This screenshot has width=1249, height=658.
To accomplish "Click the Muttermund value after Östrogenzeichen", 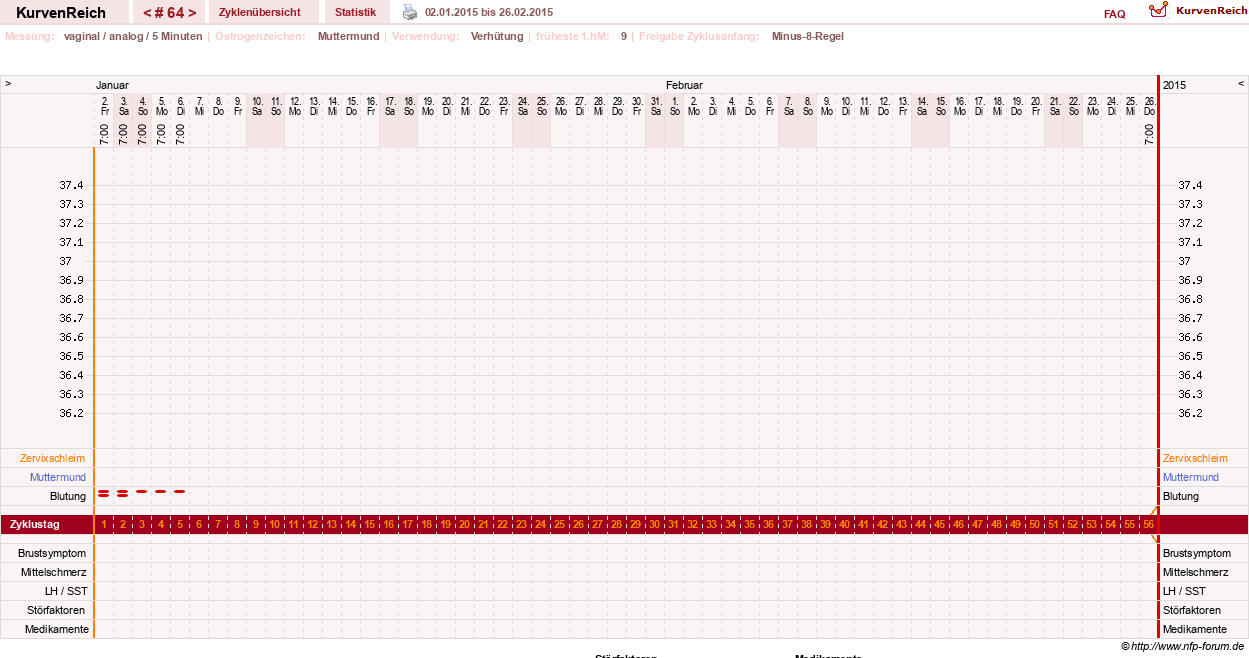I will click(x=349, y=36).
